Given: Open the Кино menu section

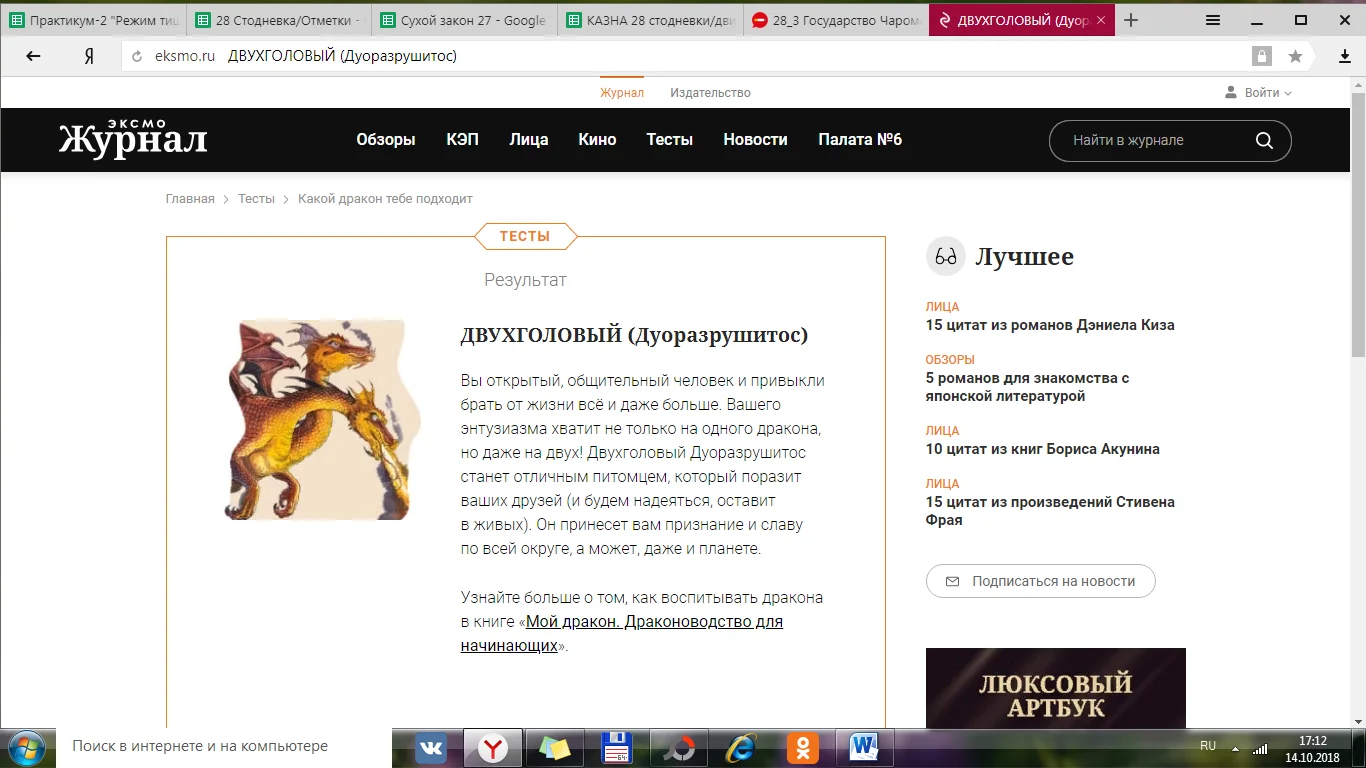Looking at the screenshot, I should [x=597, y=140].
